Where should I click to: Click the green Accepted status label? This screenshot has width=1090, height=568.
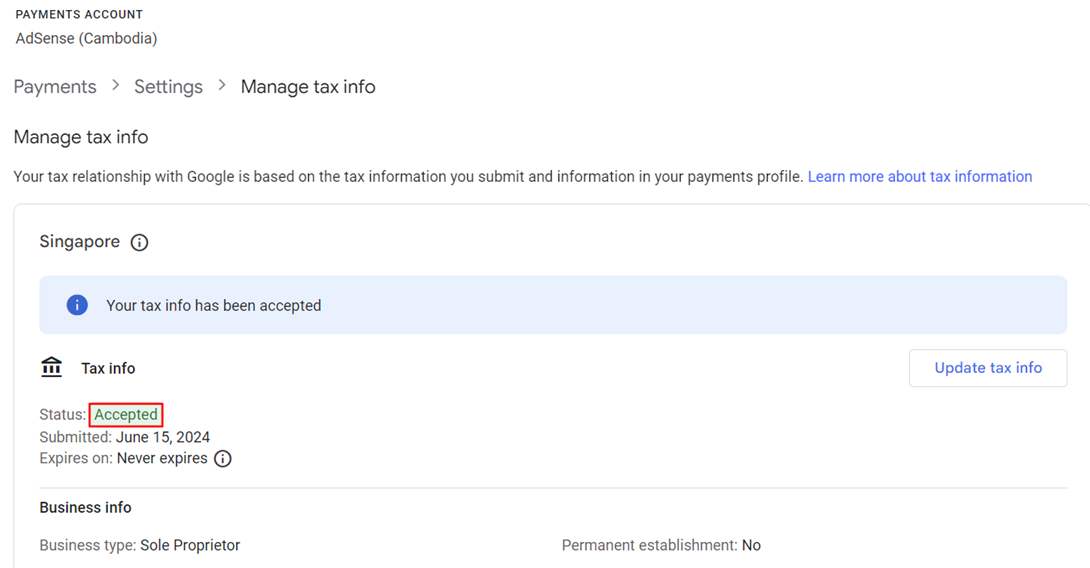coord(126,415)
